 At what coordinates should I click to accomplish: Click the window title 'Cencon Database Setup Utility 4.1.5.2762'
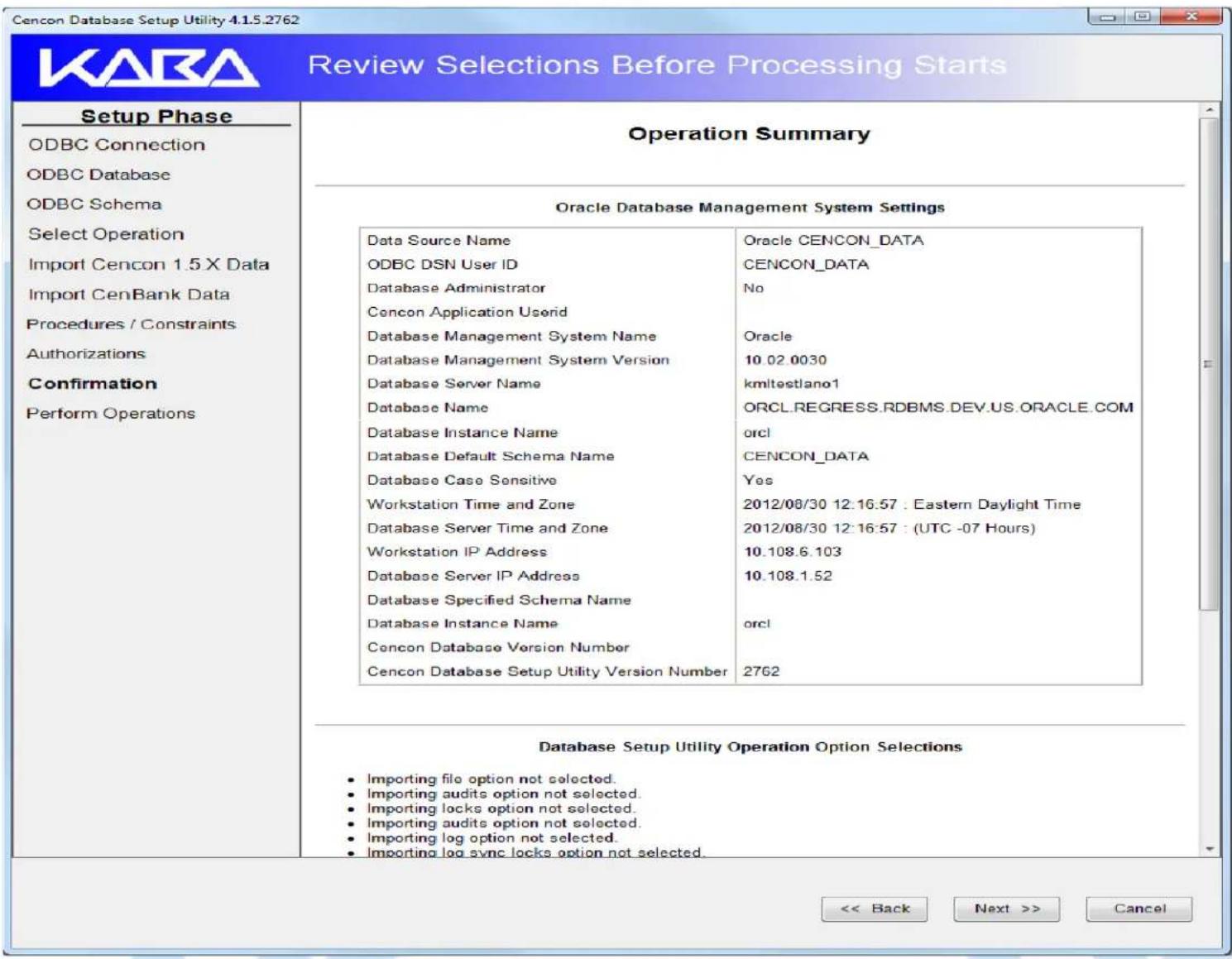[x=156, y=20]
